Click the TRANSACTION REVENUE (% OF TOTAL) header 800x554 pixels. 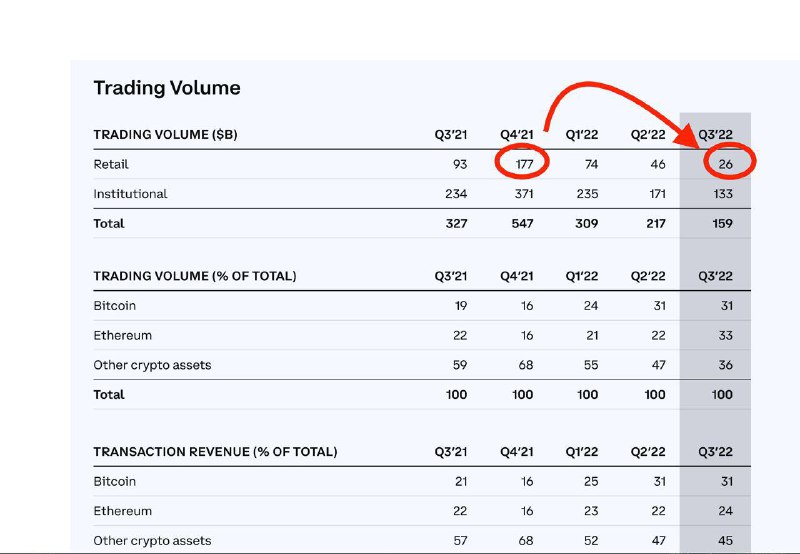pos(215,452)
